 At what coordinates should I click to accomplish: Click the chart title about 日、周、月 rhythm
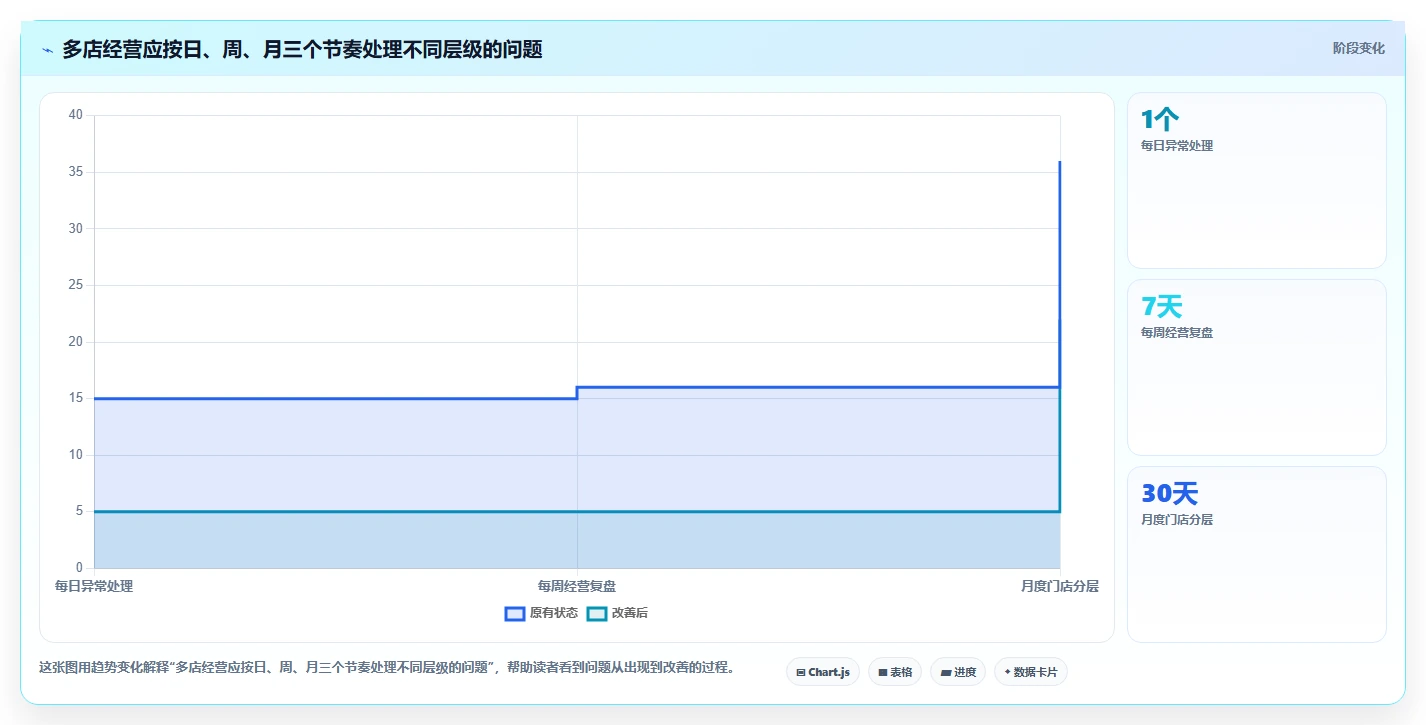click(302, 49)
